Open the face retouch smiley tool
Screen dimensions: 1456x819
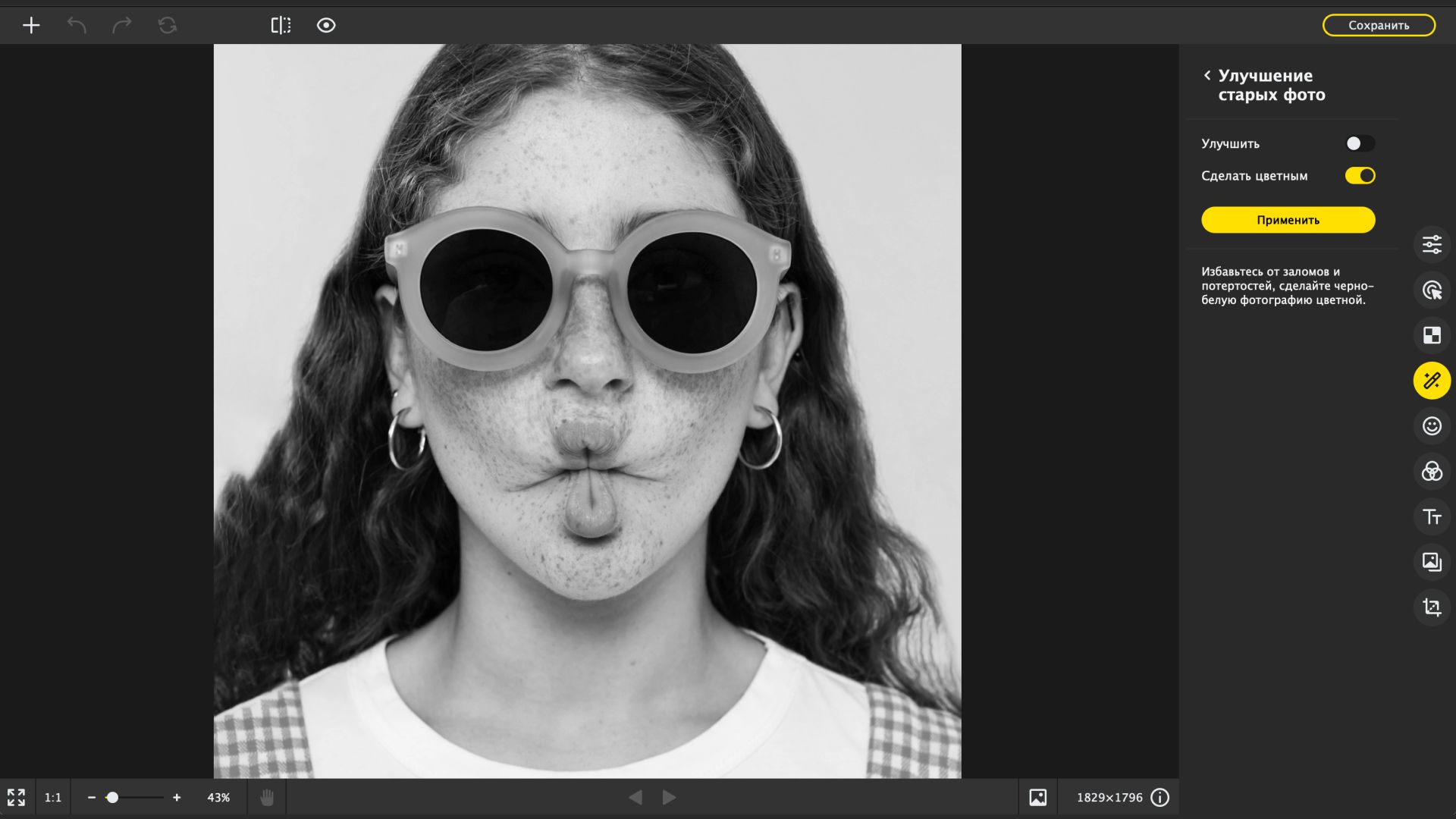click(1432, 426)
